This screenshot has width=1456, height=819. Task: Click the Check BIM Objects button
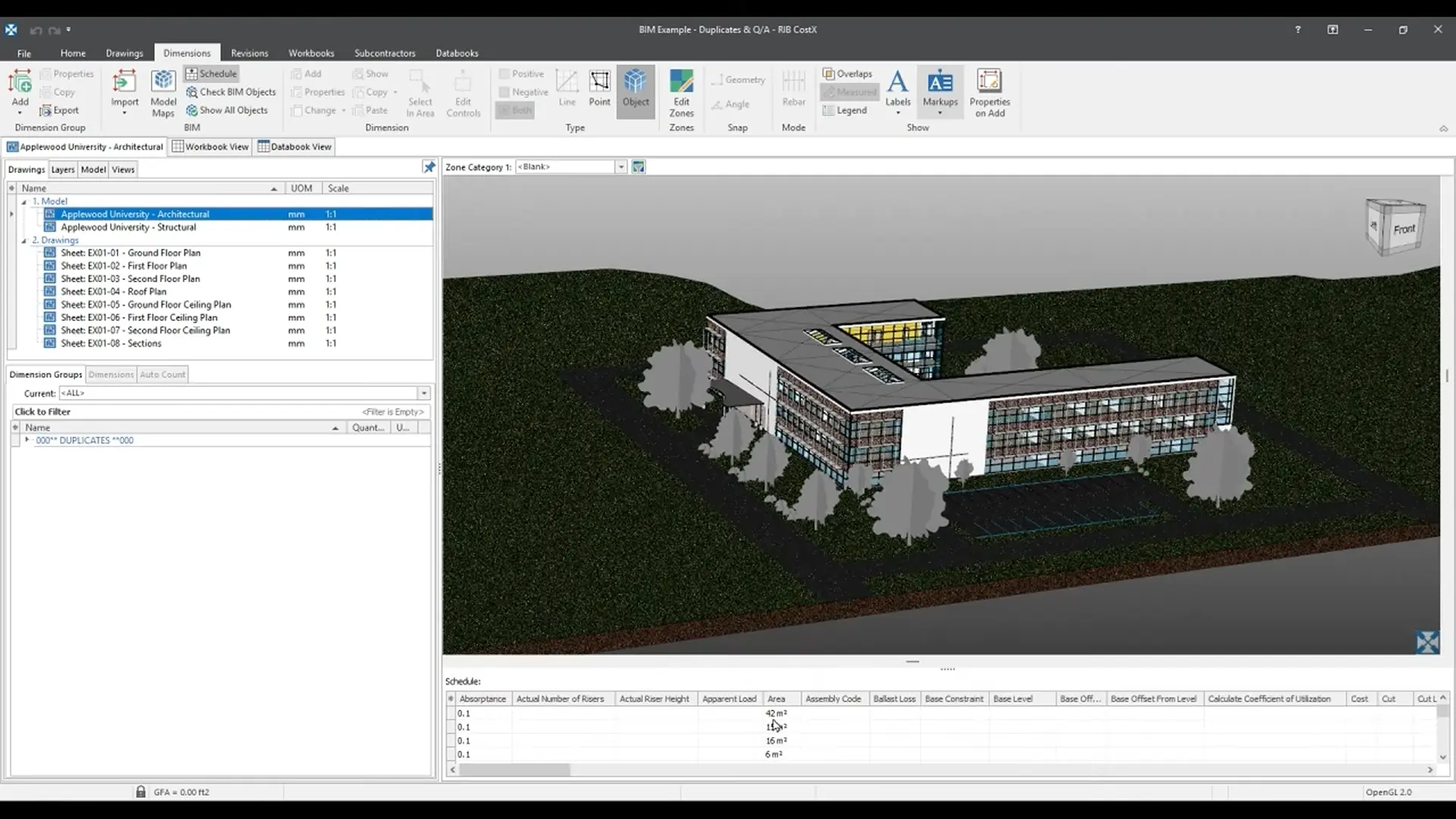point(231,92)
